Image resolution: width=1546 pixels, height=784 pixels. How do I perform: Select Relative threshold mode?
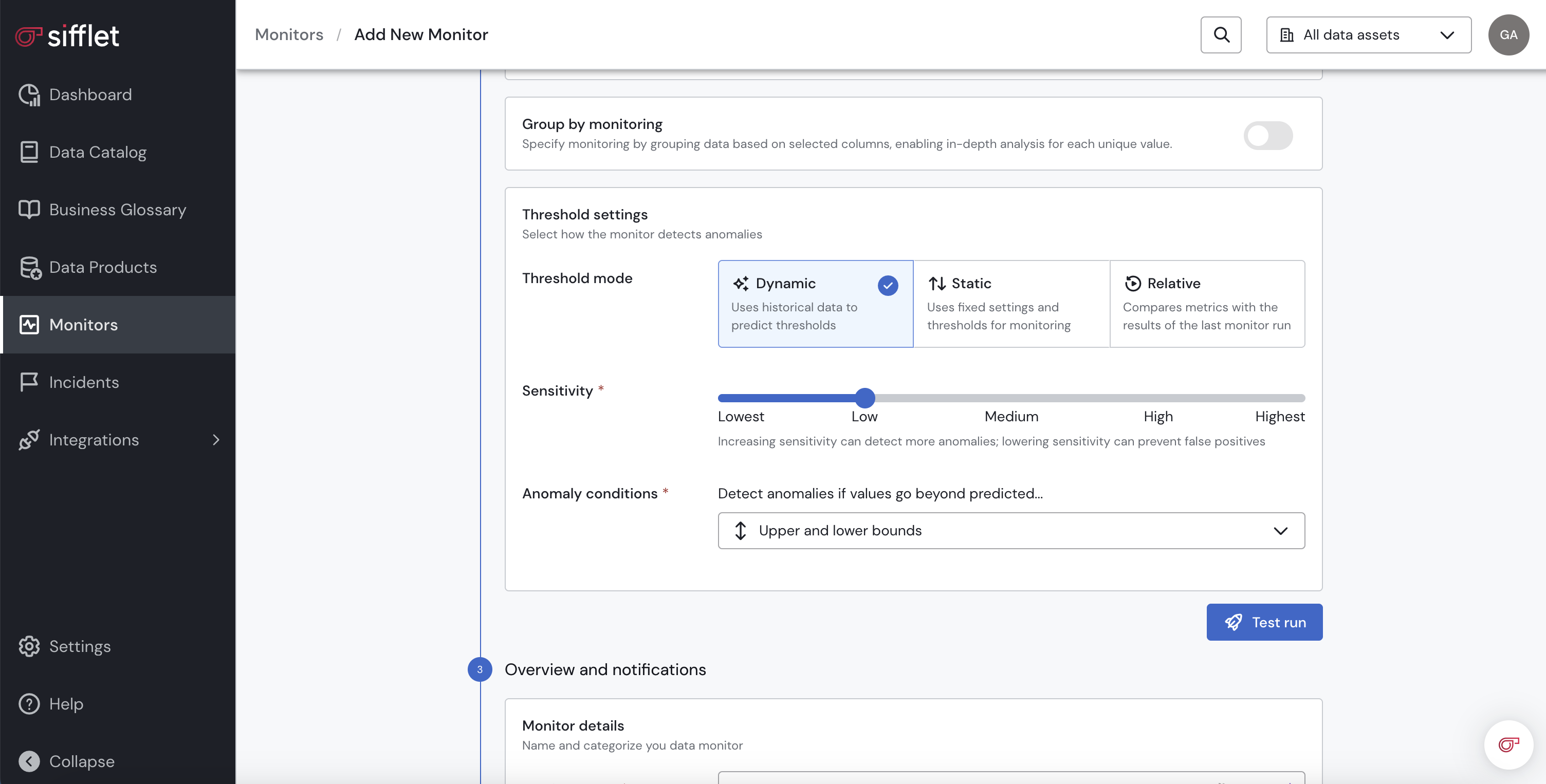(x=1206, y=304)
